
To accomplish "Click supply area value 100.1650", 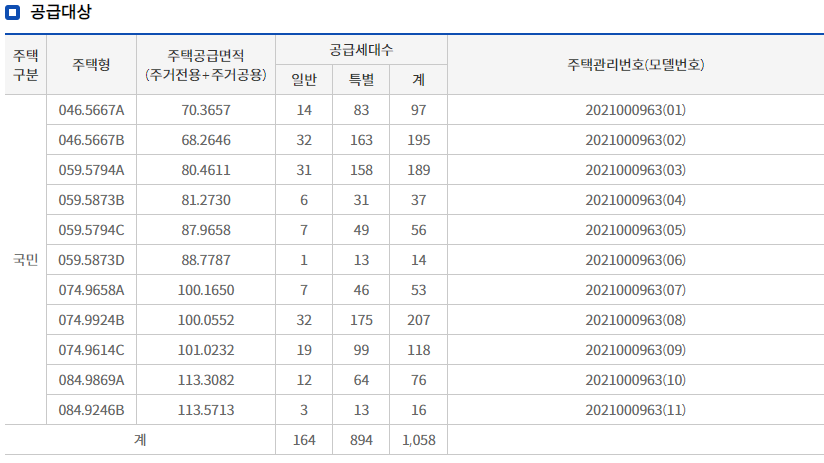I will click(206, 290).
